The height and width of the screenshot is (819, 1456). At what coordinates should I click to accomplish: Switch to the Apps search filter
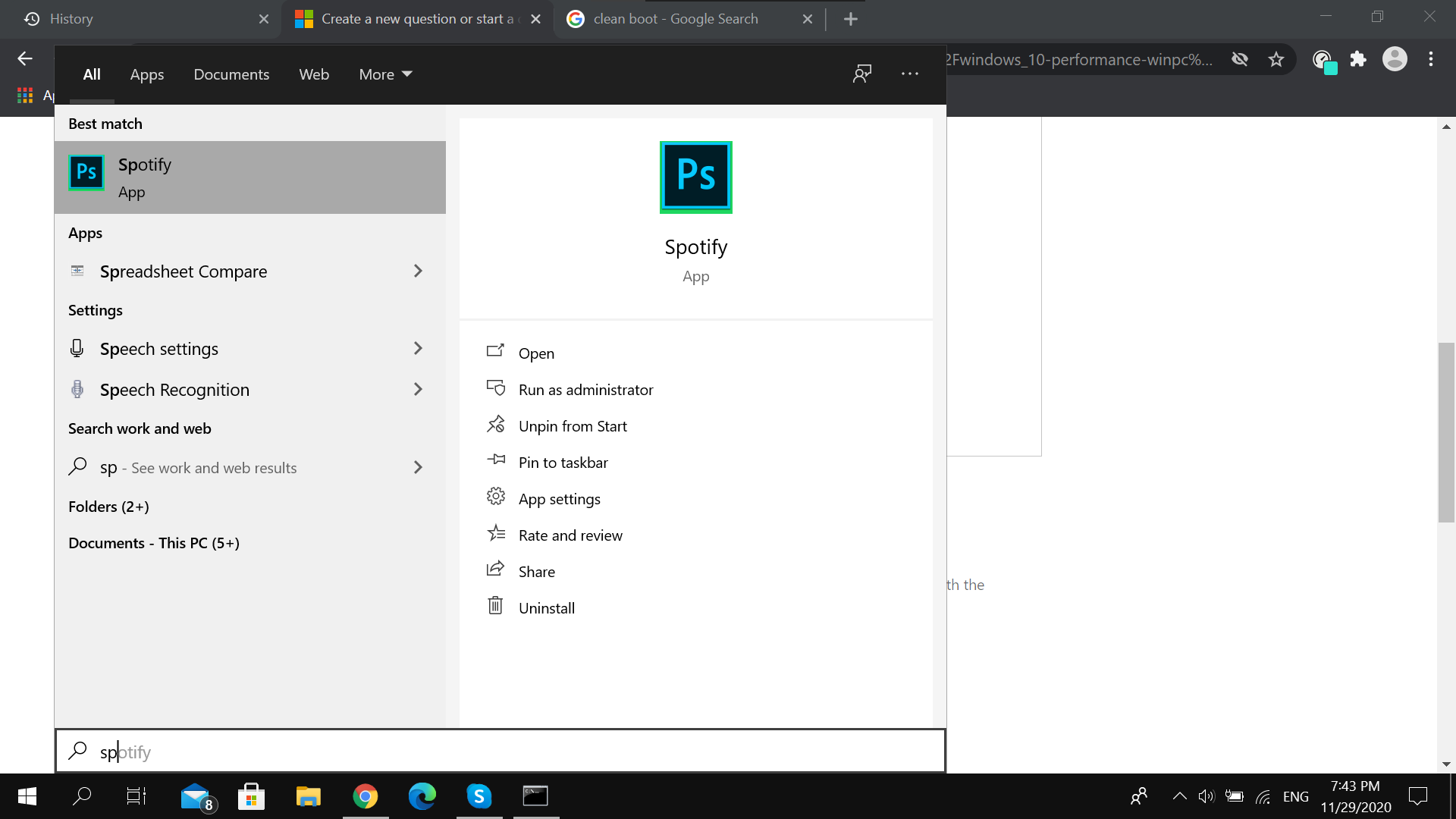147,74
